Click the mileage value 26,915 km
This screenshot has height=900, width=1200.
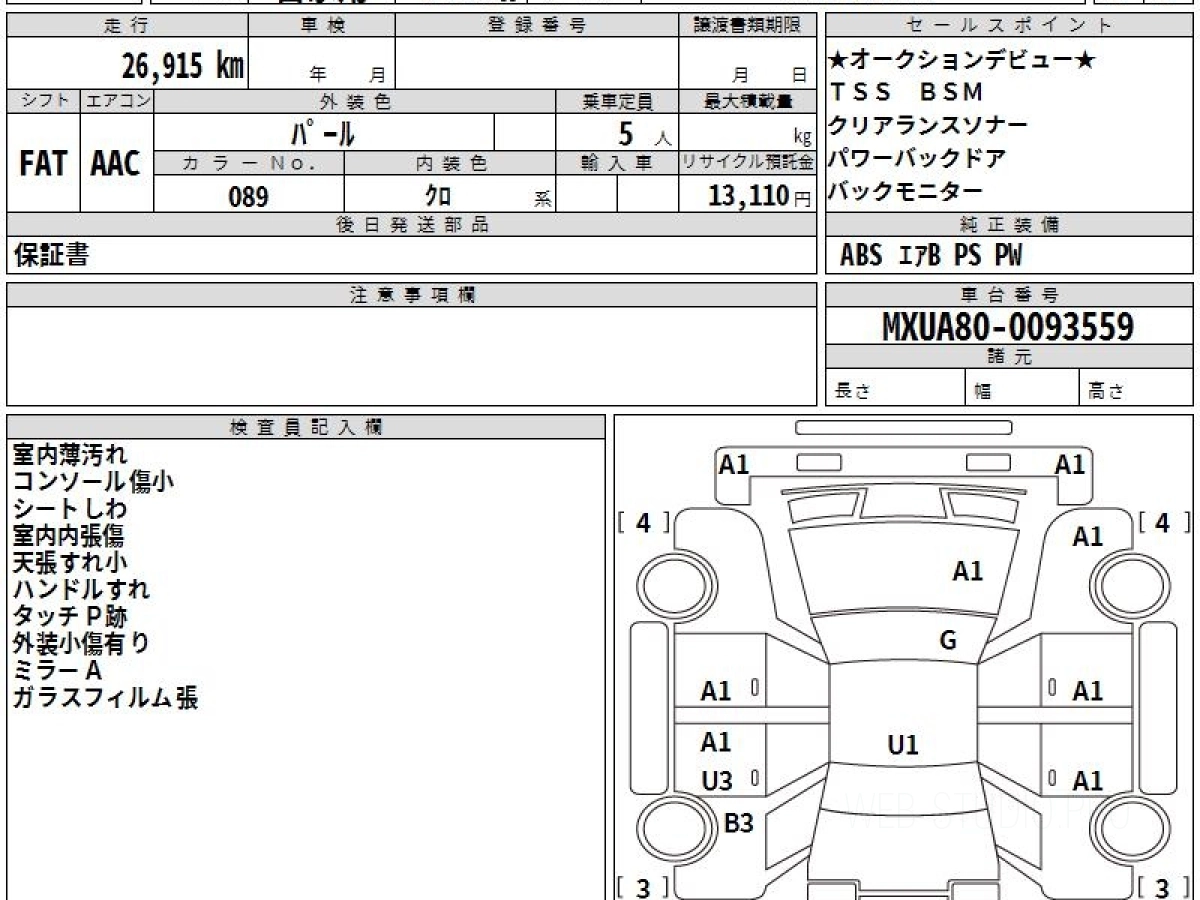pyautogui.click(x=183, y=66)
